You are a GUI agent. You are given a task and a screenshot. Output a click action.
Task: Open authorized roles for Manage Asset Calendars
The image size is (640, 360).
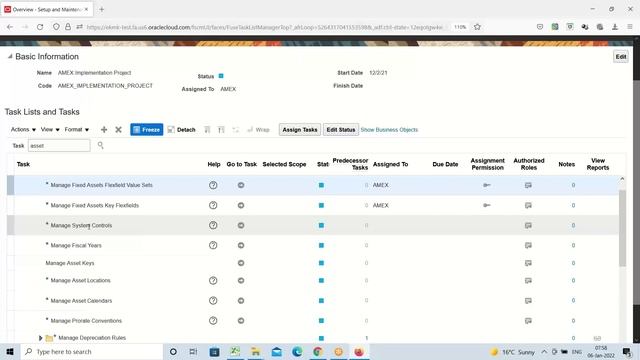pos(528,300)
